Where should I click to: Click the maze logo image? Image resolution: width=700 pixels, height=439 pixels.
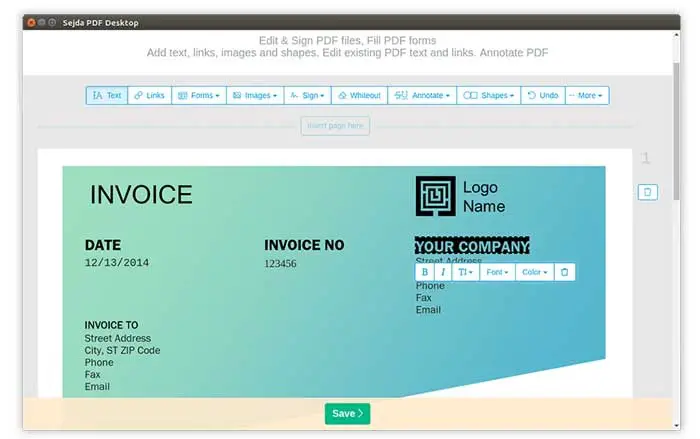436,196
